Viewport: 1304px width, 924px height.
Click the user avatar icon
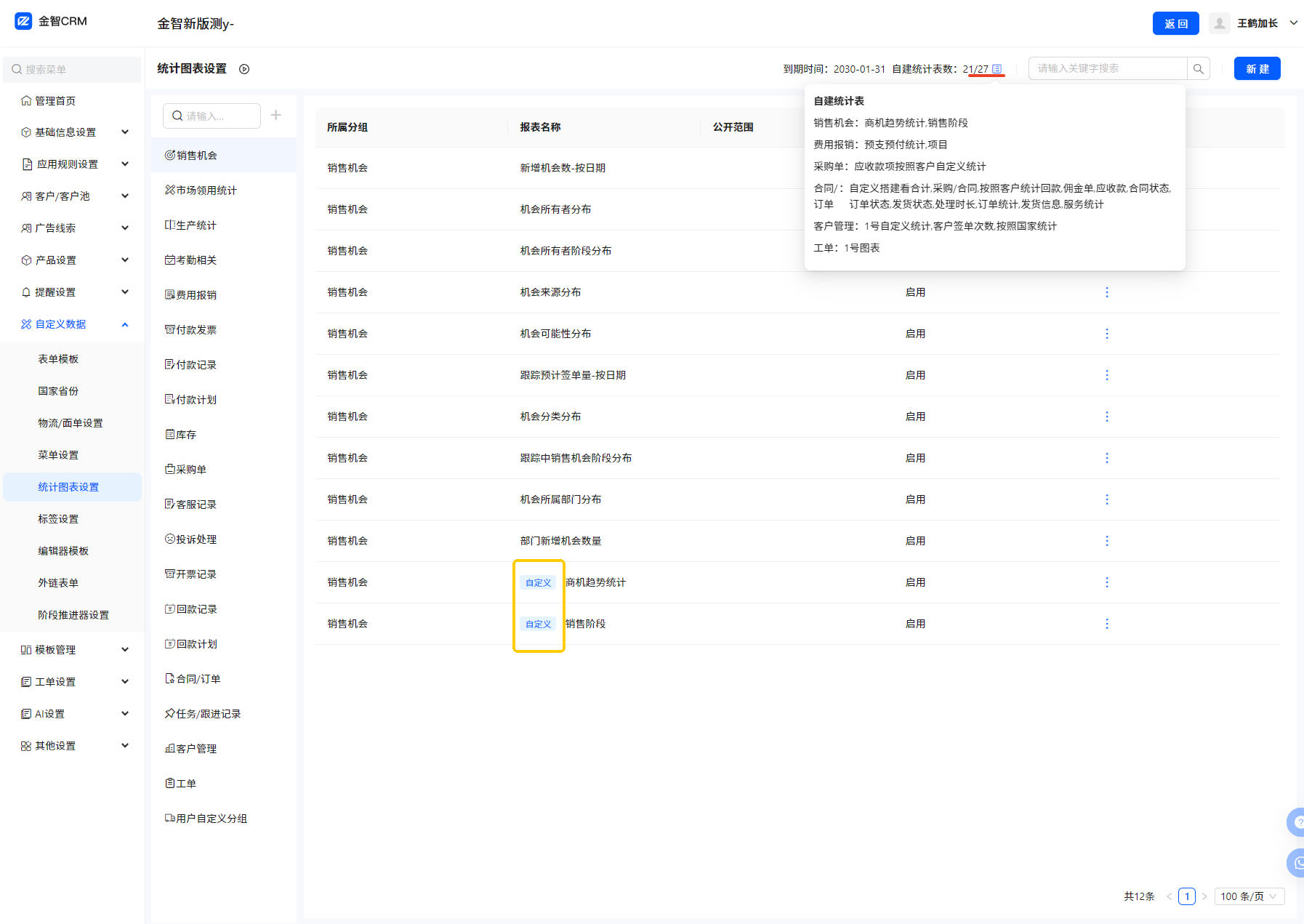(1219, 23)
